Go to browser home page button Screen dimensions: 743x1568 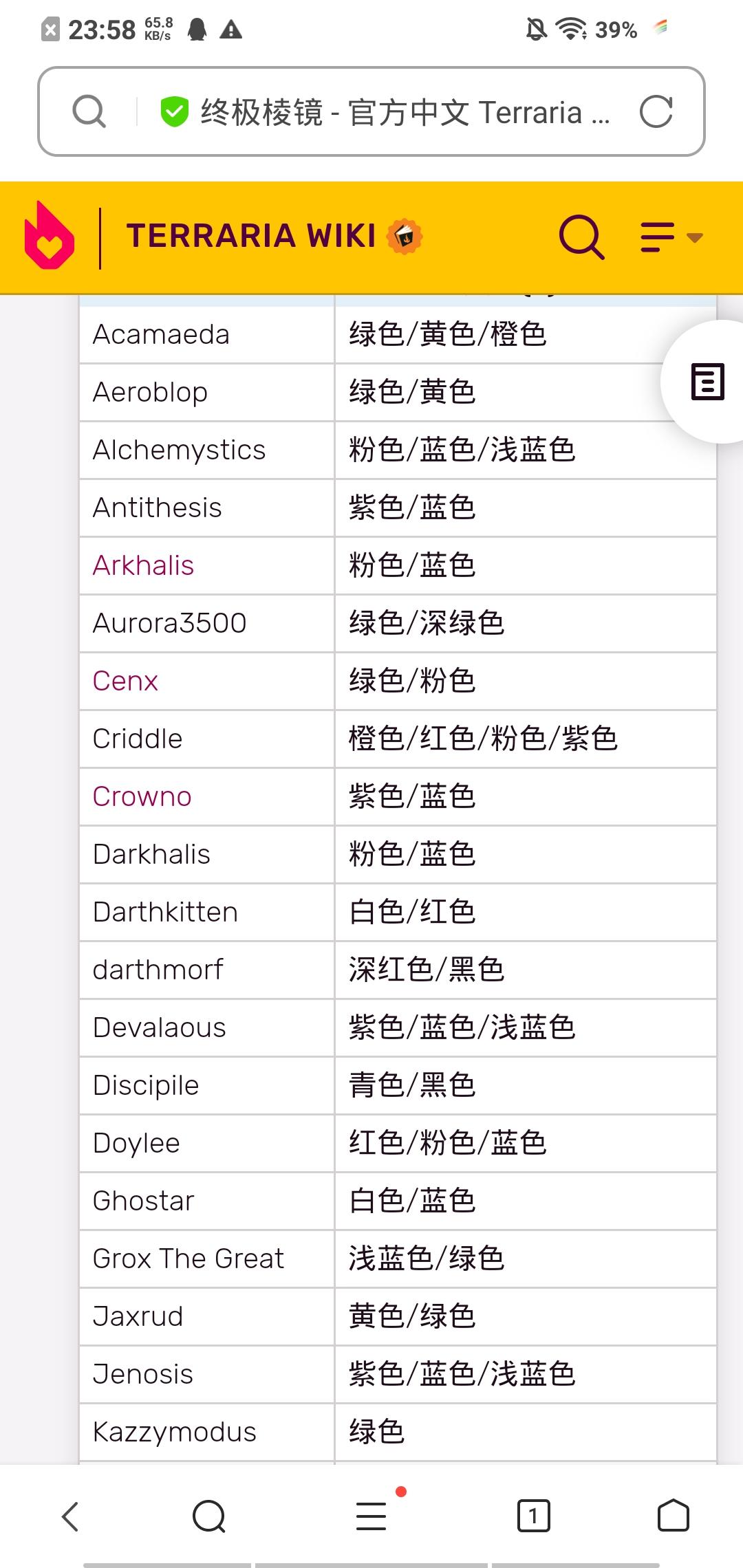[x=673, y=1516]
